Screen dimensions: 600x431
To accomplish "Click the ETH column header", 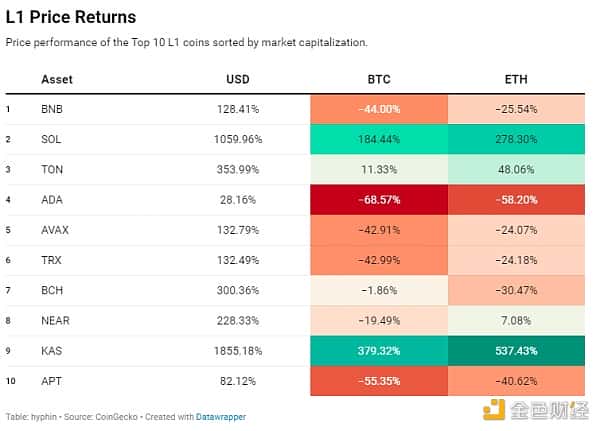I will 516,79.
